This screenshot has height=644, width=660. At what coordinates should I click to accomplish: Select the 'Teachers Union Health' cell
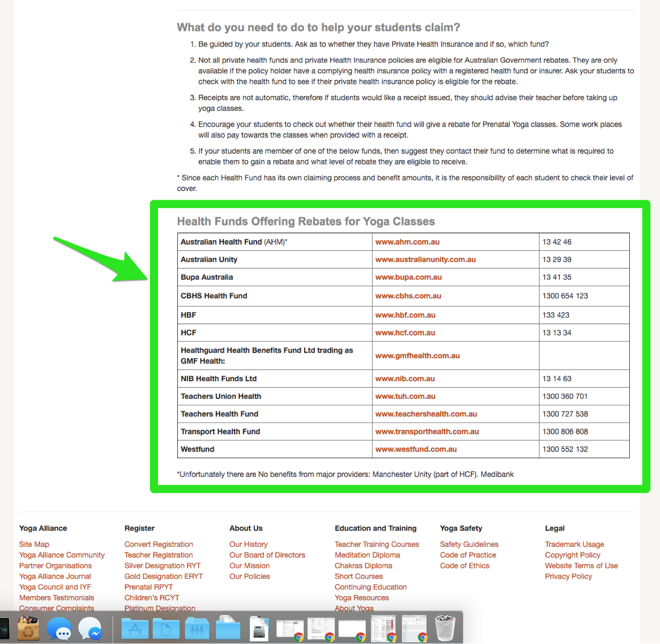[274, 397]
